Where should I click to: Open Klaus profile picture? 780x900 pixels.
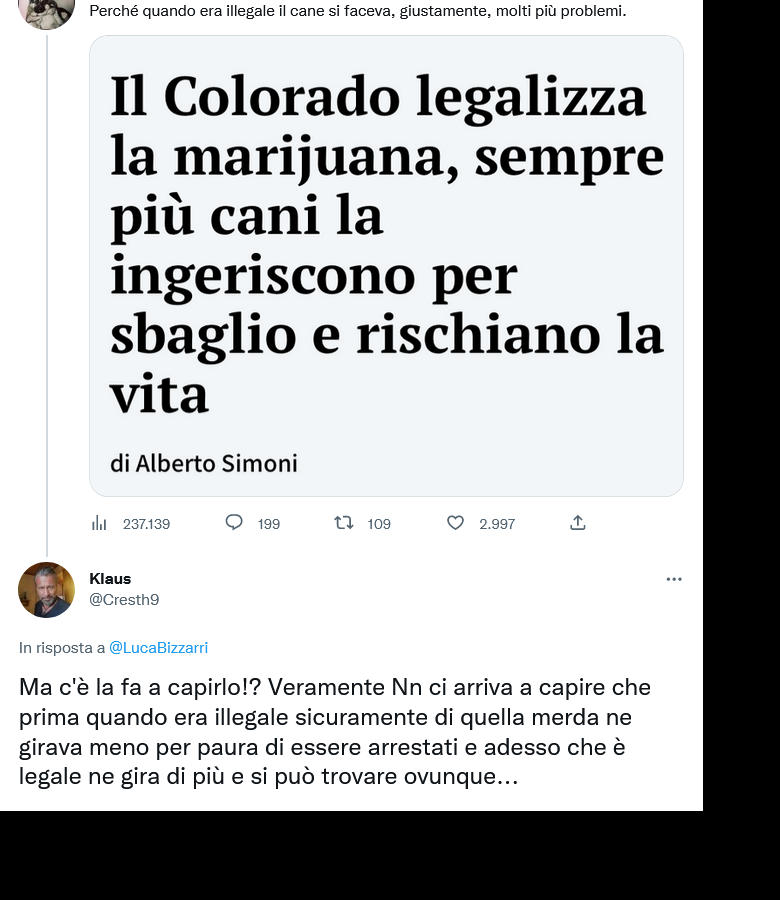click(x=46, y=590)
